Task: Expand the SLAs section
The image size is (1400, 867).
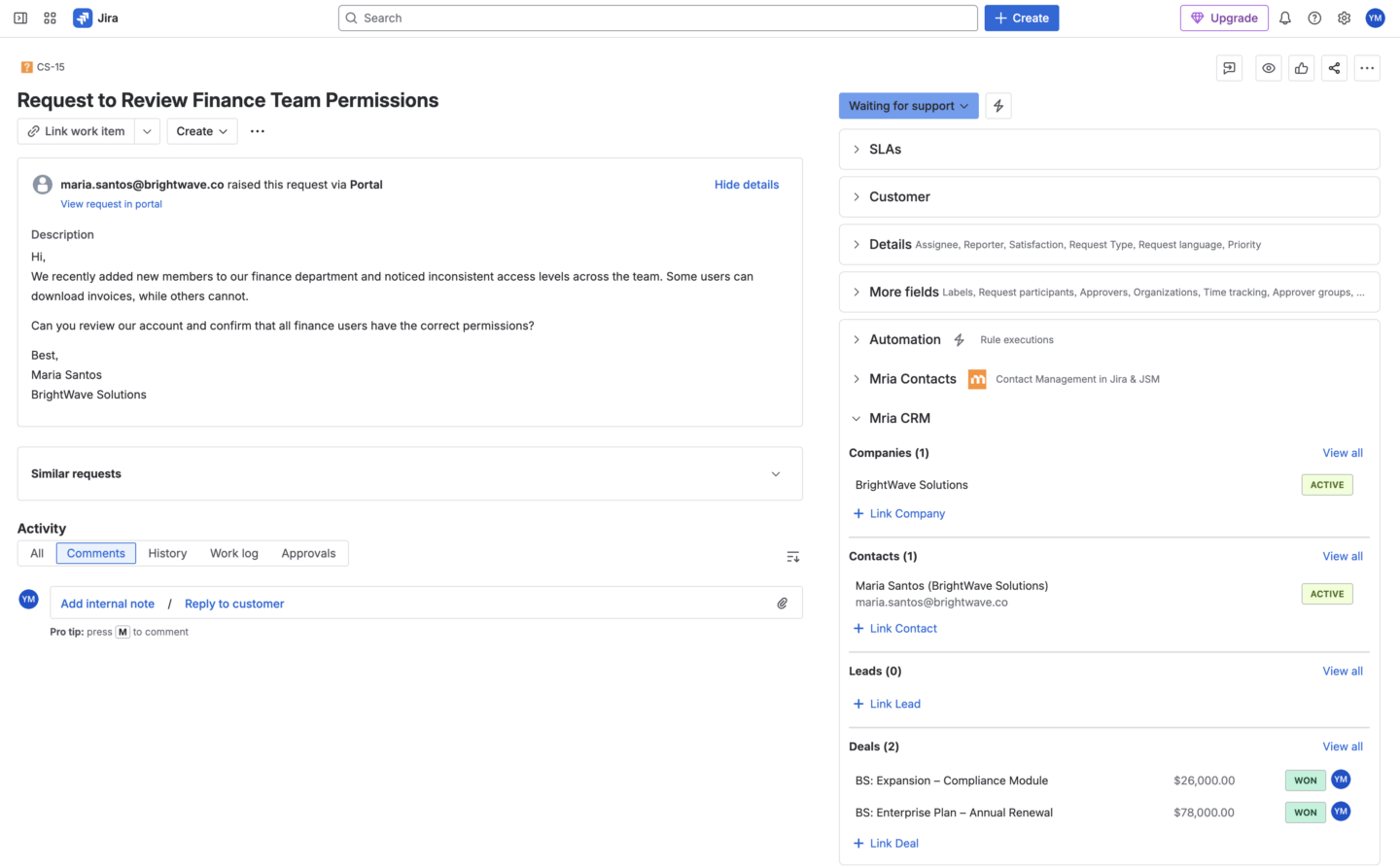Action: pos(885,149)
